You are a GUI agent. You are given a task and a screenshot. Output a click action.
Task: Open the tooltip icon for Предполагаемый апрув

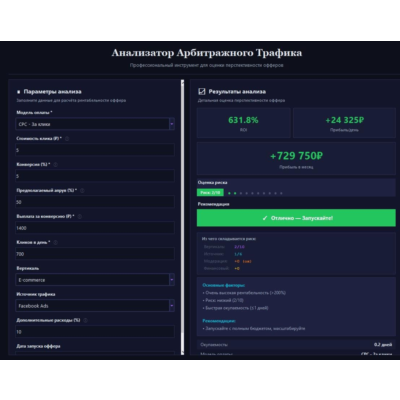[x=82, y=190]
